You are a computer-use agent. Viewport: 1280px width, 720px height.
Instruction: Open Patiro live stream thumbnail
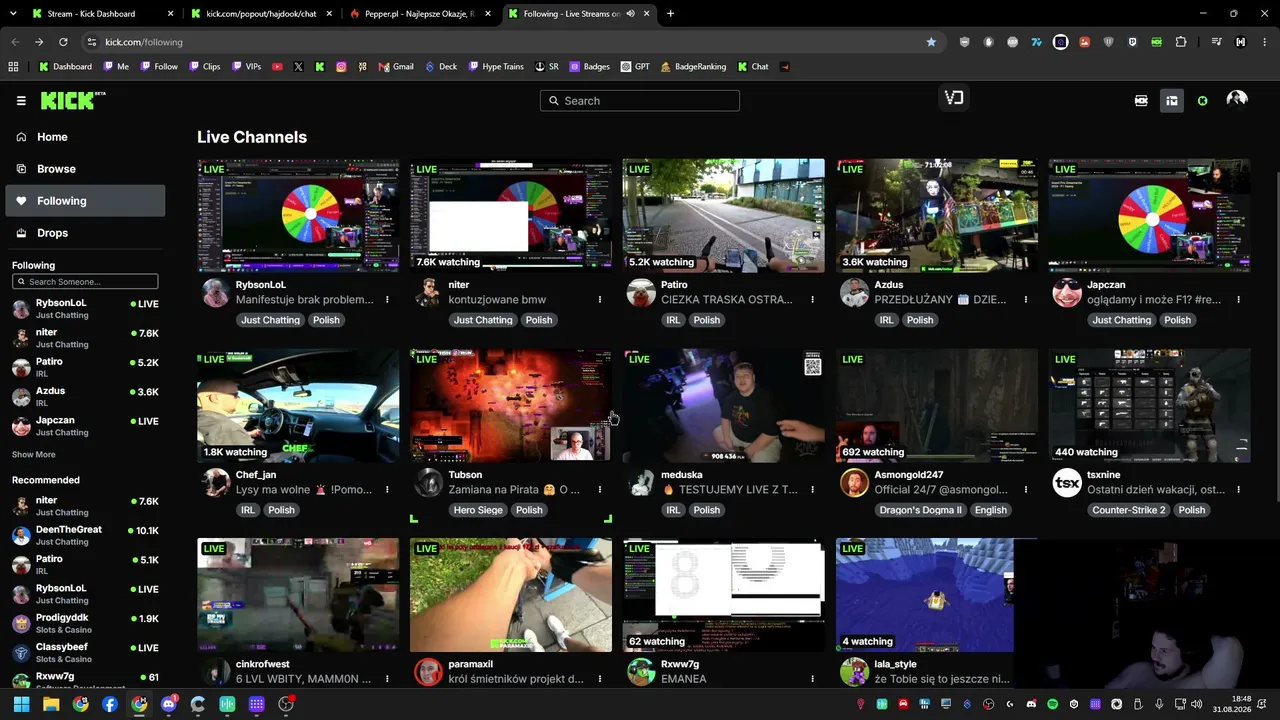(724, 215)
